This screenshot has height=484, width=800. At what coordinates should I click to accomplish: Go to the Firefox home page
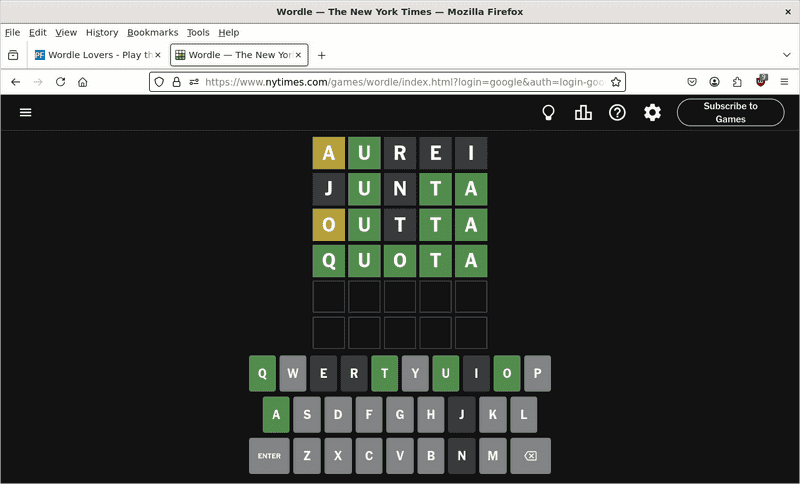point(83,82)
